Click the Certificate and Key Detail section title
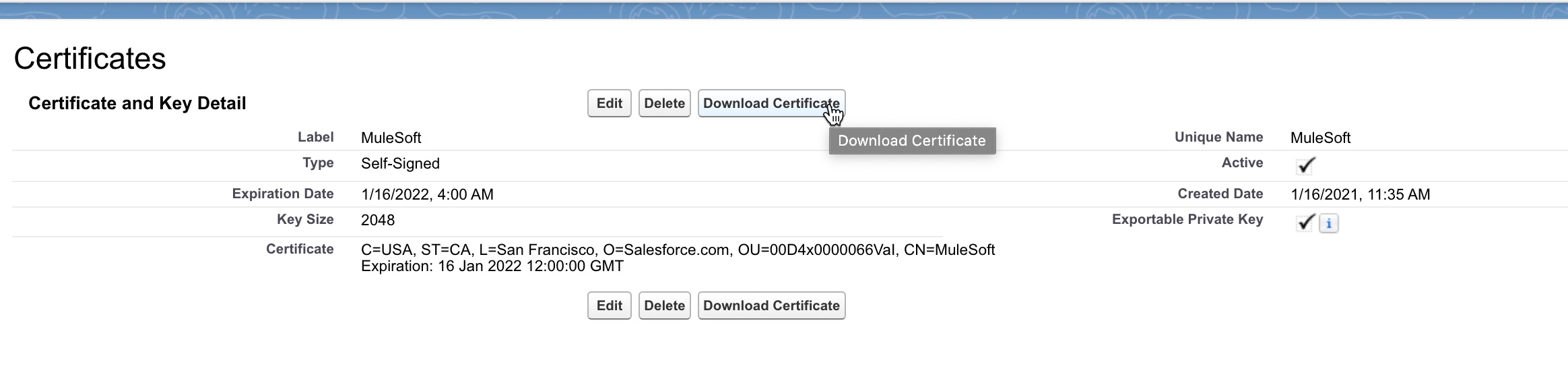 [137, 103]
